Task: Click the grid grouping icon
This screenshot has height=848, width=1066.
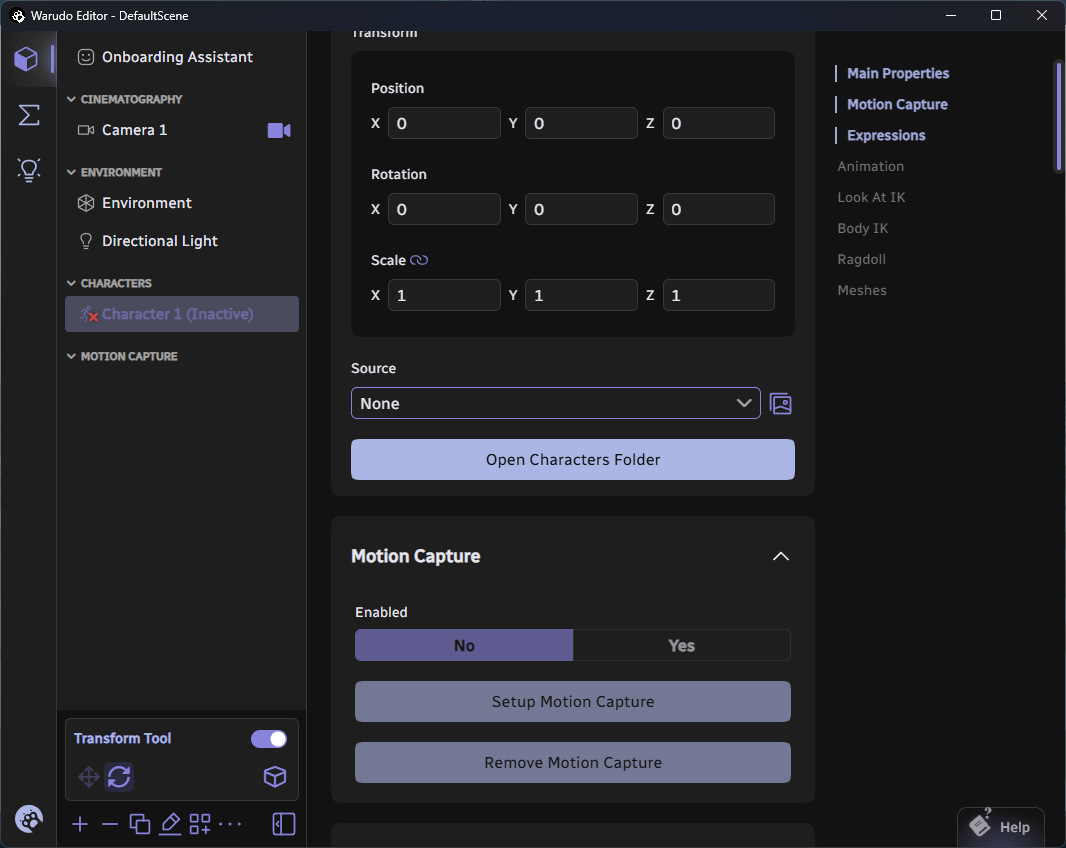Action: [200, 824]
